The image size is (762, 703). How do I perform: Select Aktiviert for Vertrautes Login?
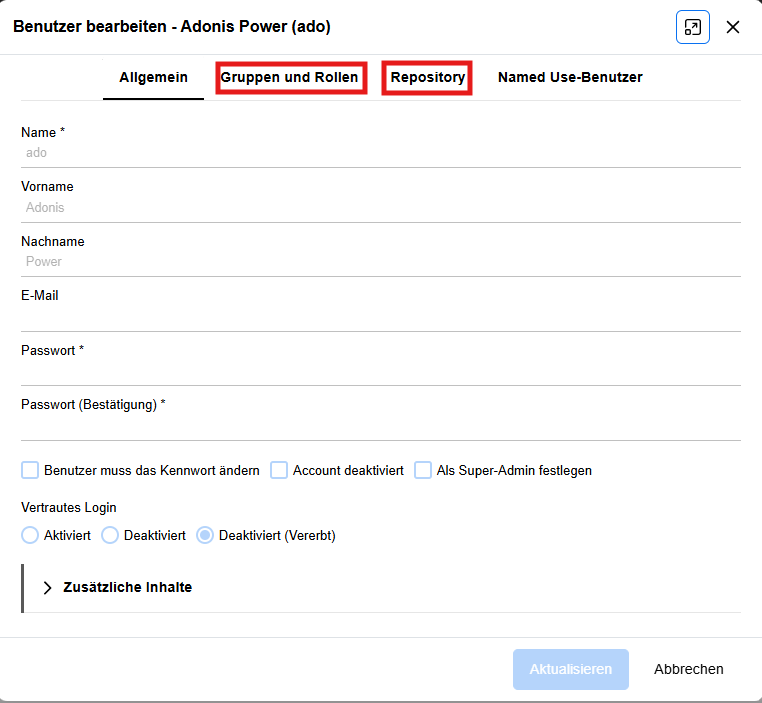click(30, 535)
